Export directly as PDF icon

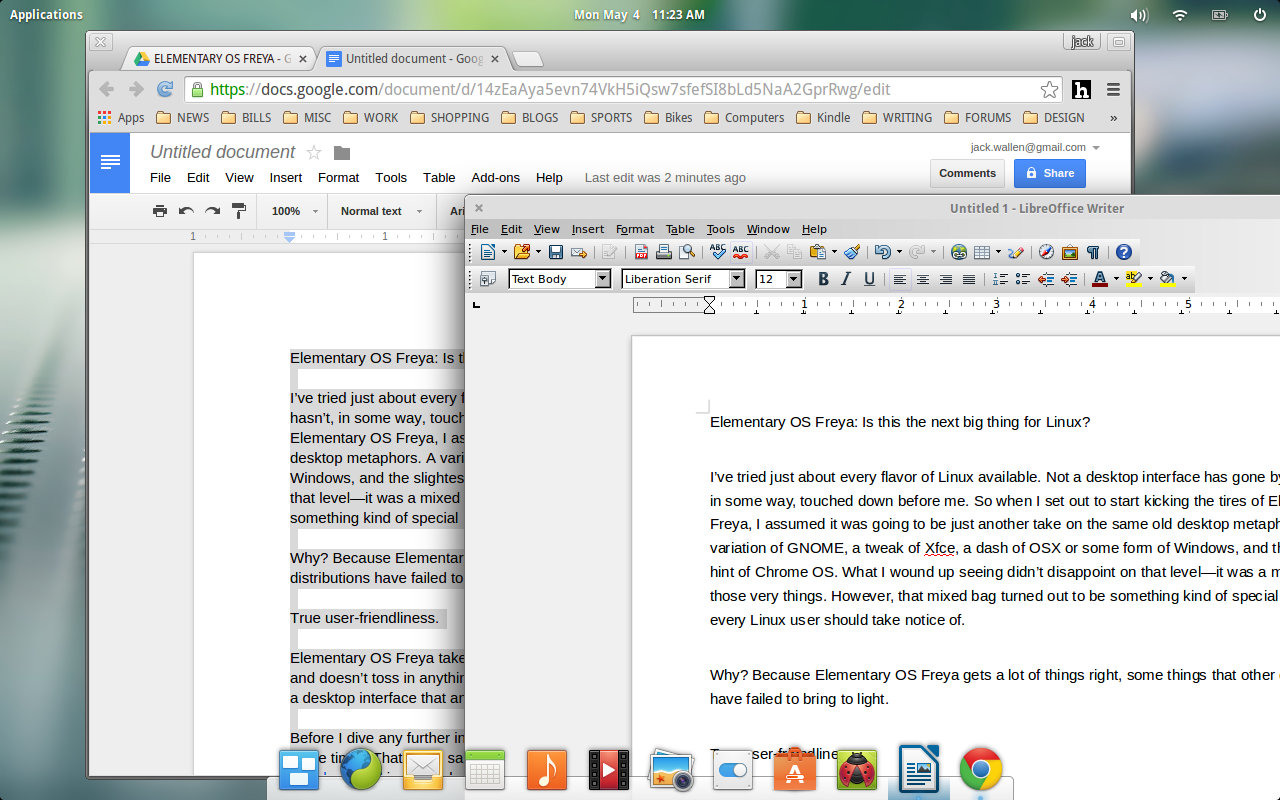click(x=641, y=252)
